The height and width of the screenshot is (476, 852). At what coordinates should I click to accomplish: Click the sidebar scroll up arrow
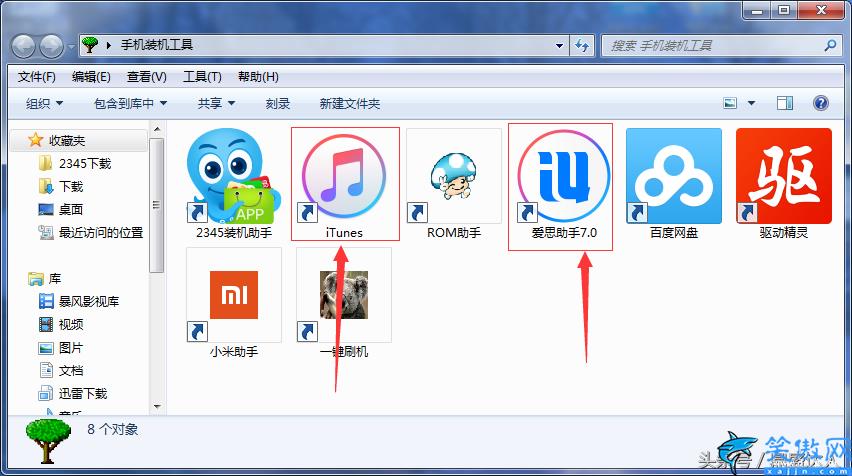[157, 129]
